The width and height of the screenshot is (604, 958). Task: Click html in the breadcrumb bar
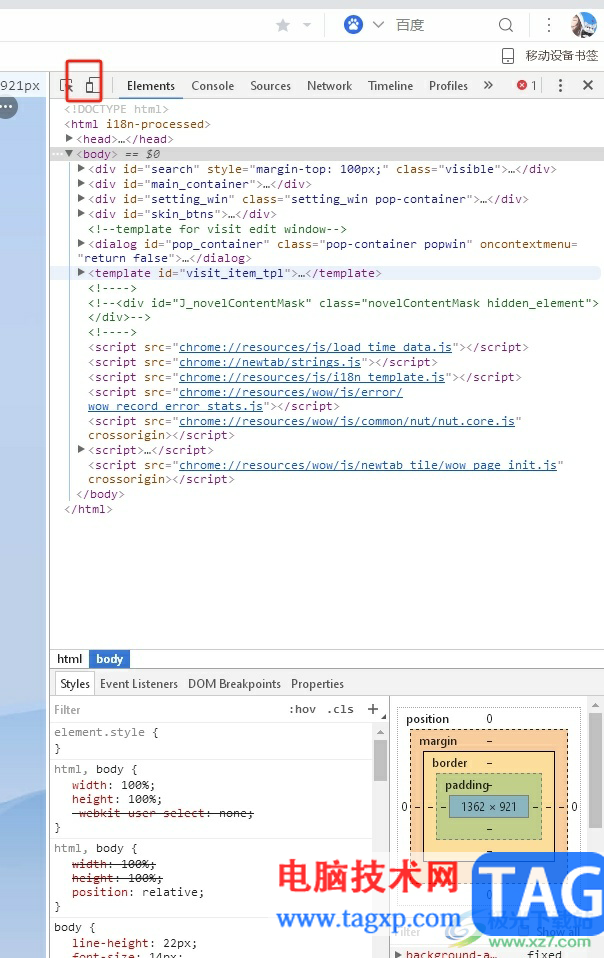click(x=70, y=659)
